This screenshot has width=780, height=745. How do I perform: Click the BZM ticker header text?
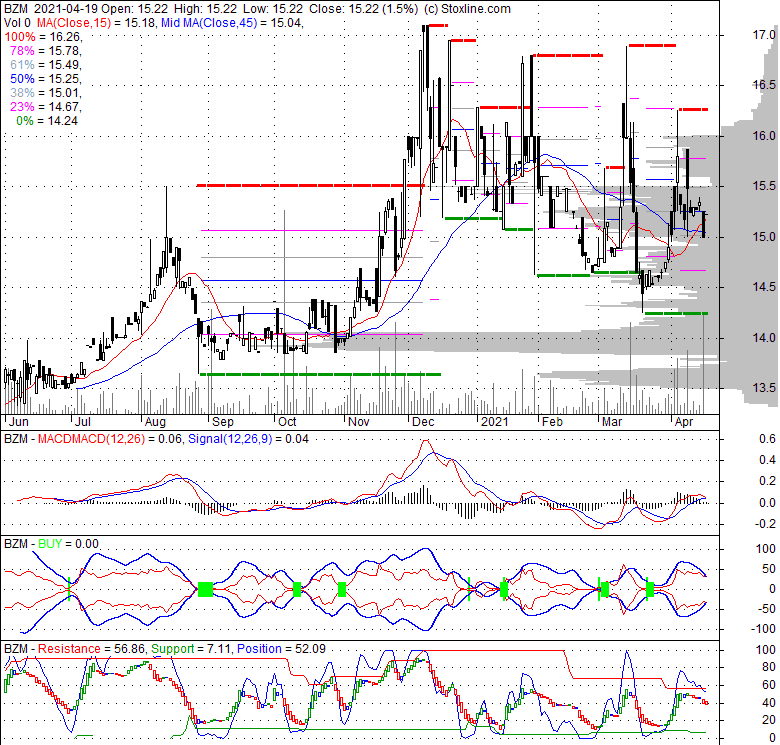point(15,9)
